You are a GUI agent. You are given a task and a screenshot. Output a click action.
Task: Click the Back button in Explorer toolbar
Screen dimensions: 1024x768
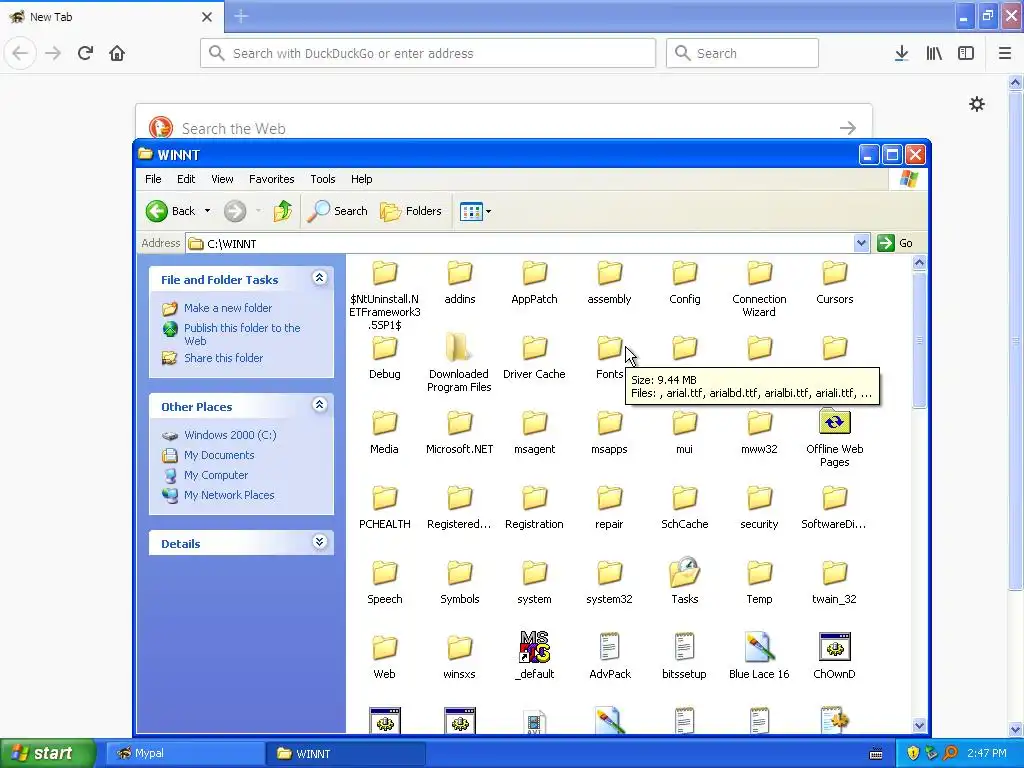click(x=170, y=211)
